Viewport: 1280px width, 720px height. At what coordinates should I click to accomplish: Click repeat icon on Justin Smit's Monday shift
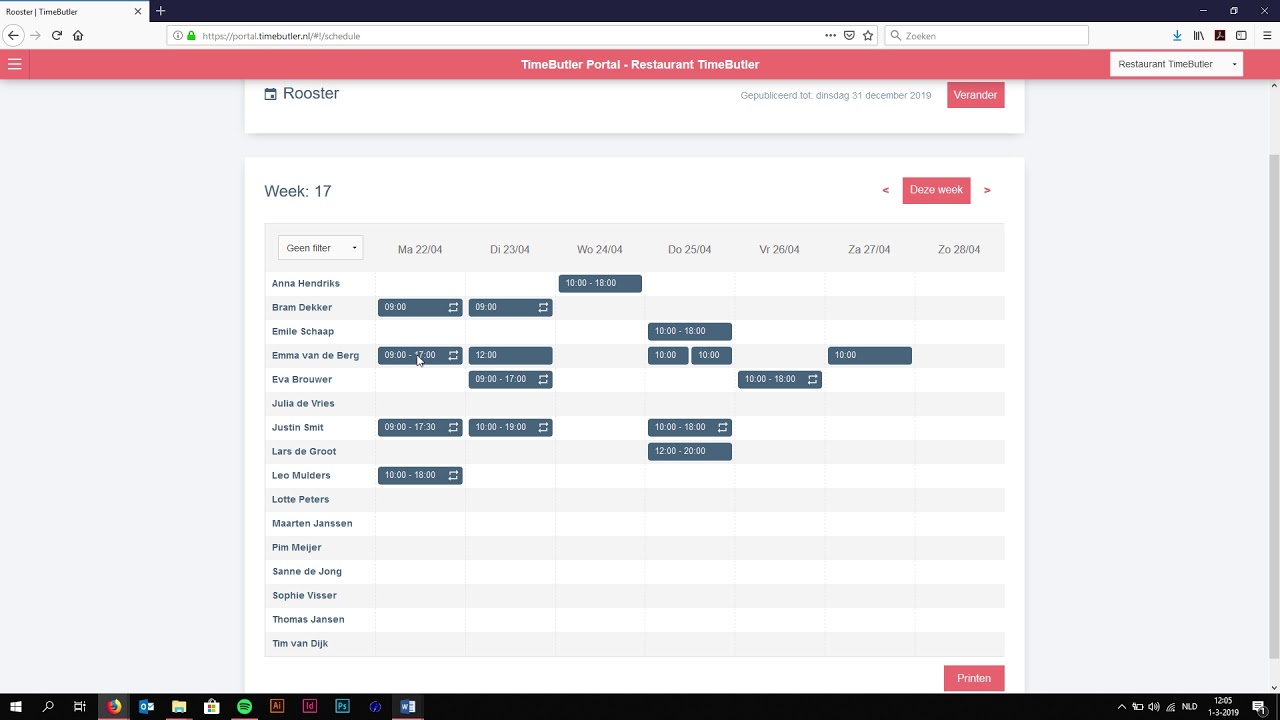(453, 427)
